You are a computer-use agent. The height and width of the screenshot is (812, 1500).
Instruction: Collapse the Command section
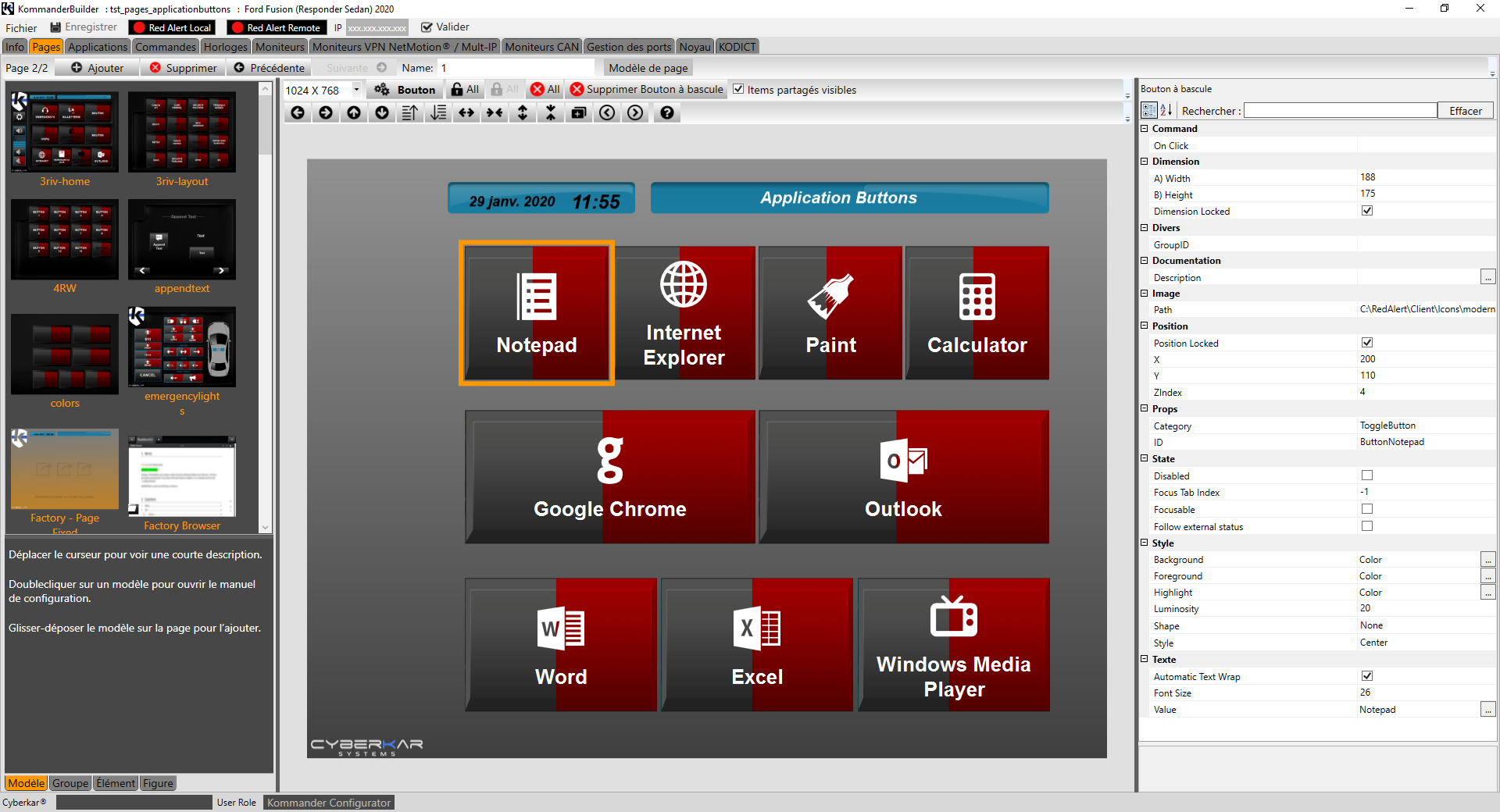click(x=1145, y=128)
